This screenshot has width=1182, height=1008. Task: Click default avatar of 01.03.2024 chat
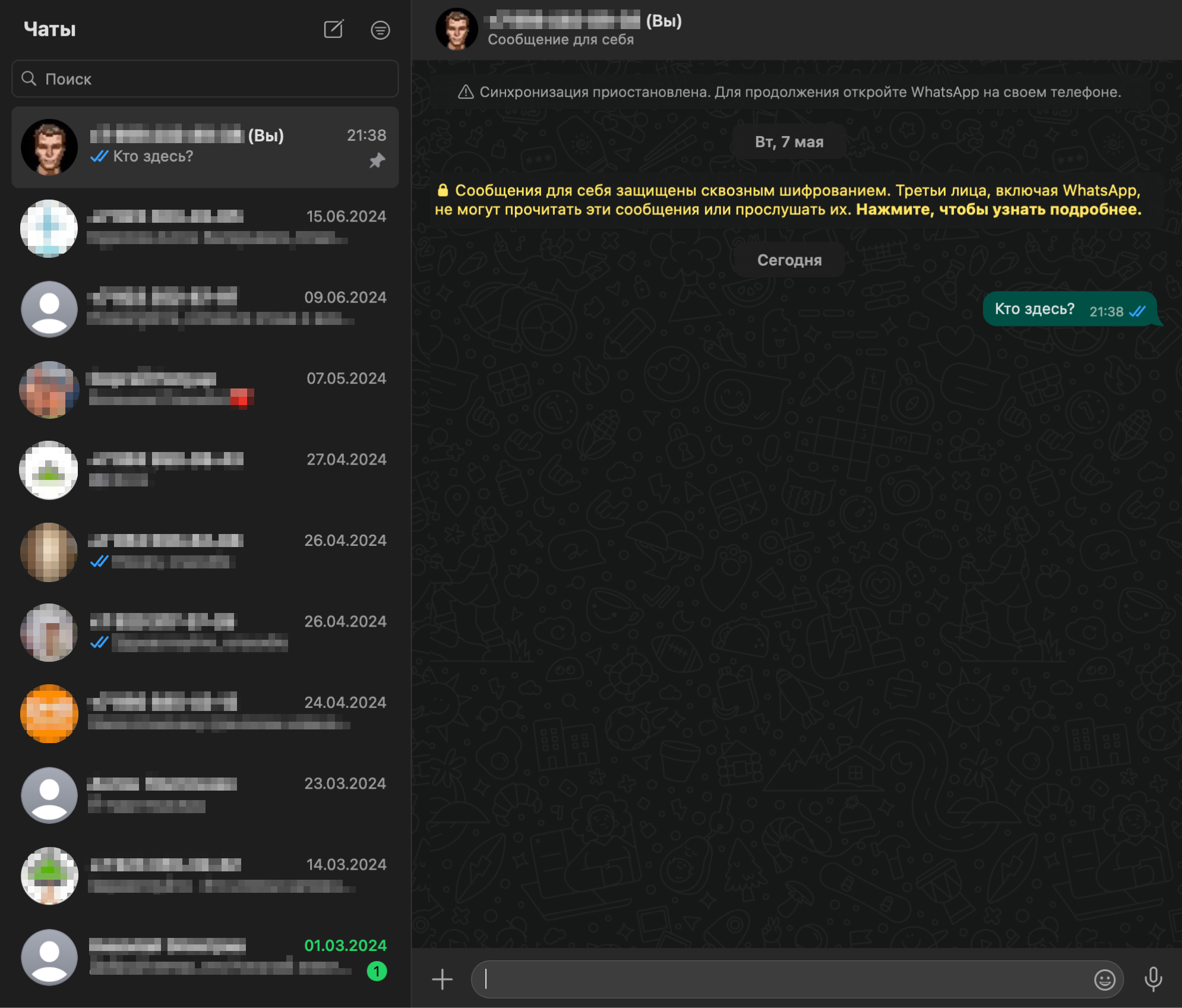[49, 958]
